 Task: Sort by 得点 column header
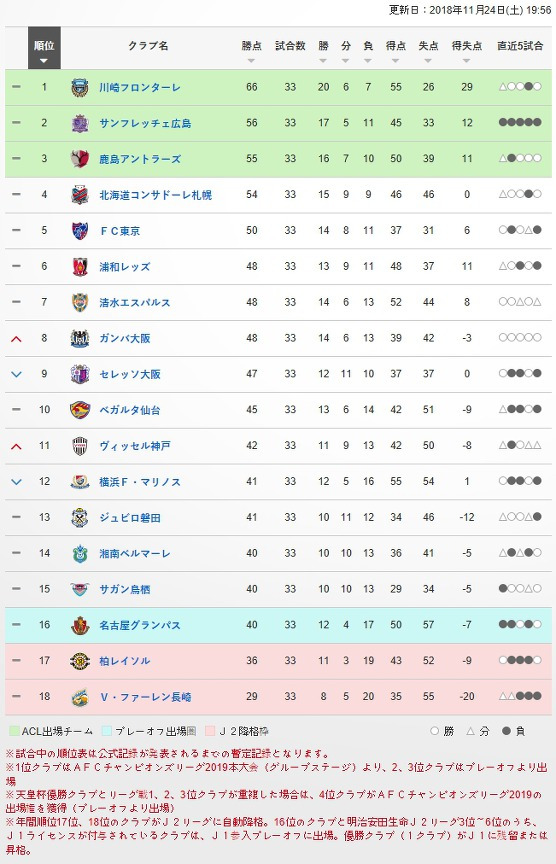click(396, 46)
